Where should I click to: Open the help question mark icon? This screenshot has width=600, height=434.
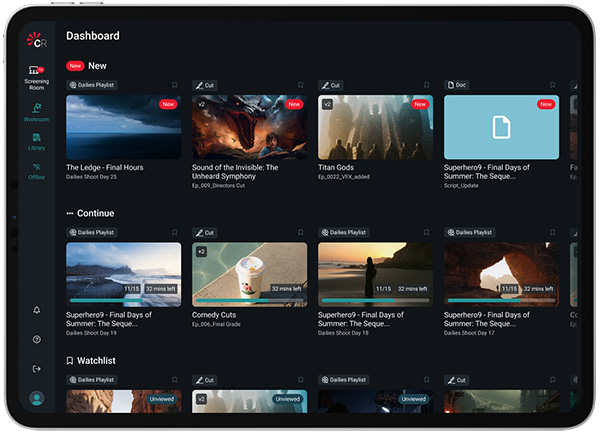pos(37,340)
